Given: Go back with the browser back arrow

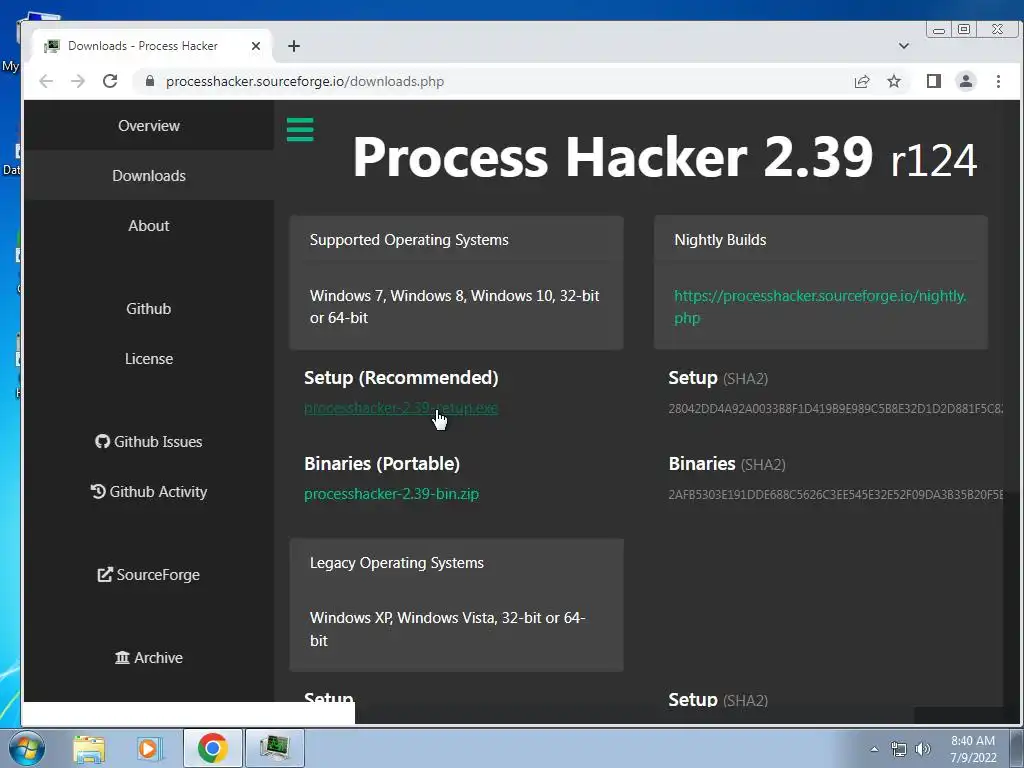Looking at the screenshot, I should 46,81.
